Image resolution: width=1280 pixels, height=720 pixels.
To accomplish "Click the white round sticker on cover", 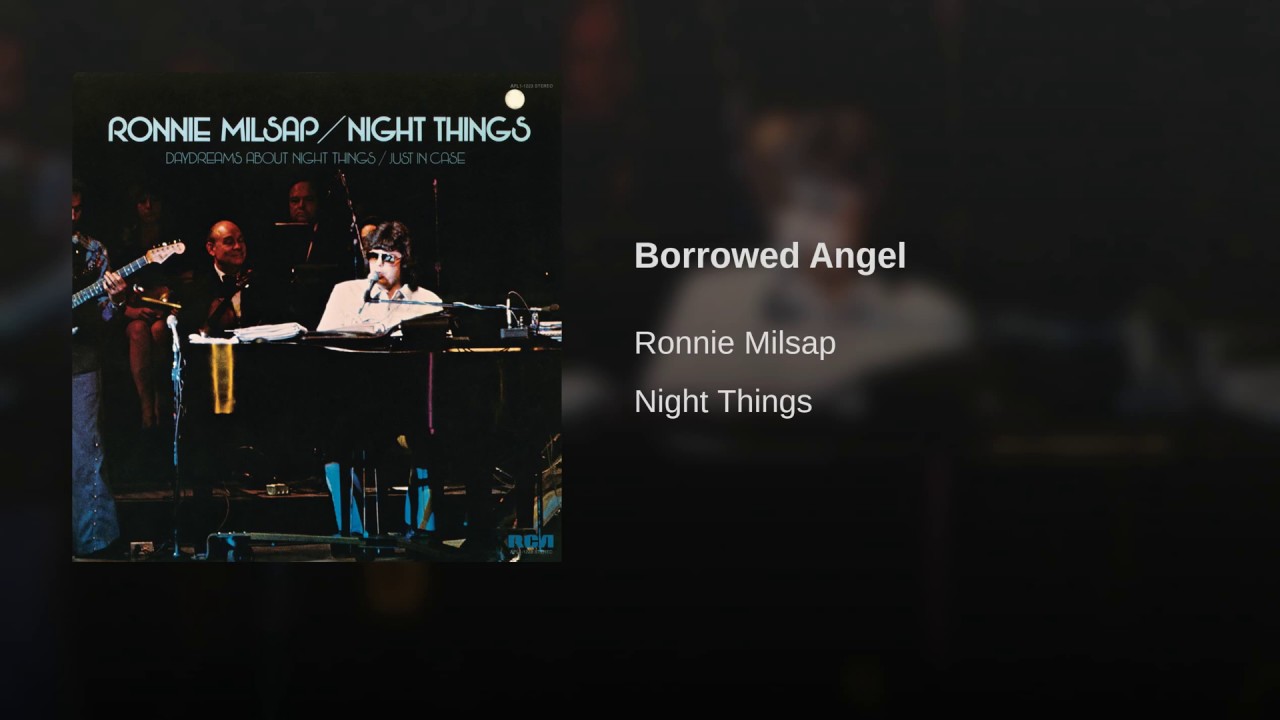I will [515, 99].
